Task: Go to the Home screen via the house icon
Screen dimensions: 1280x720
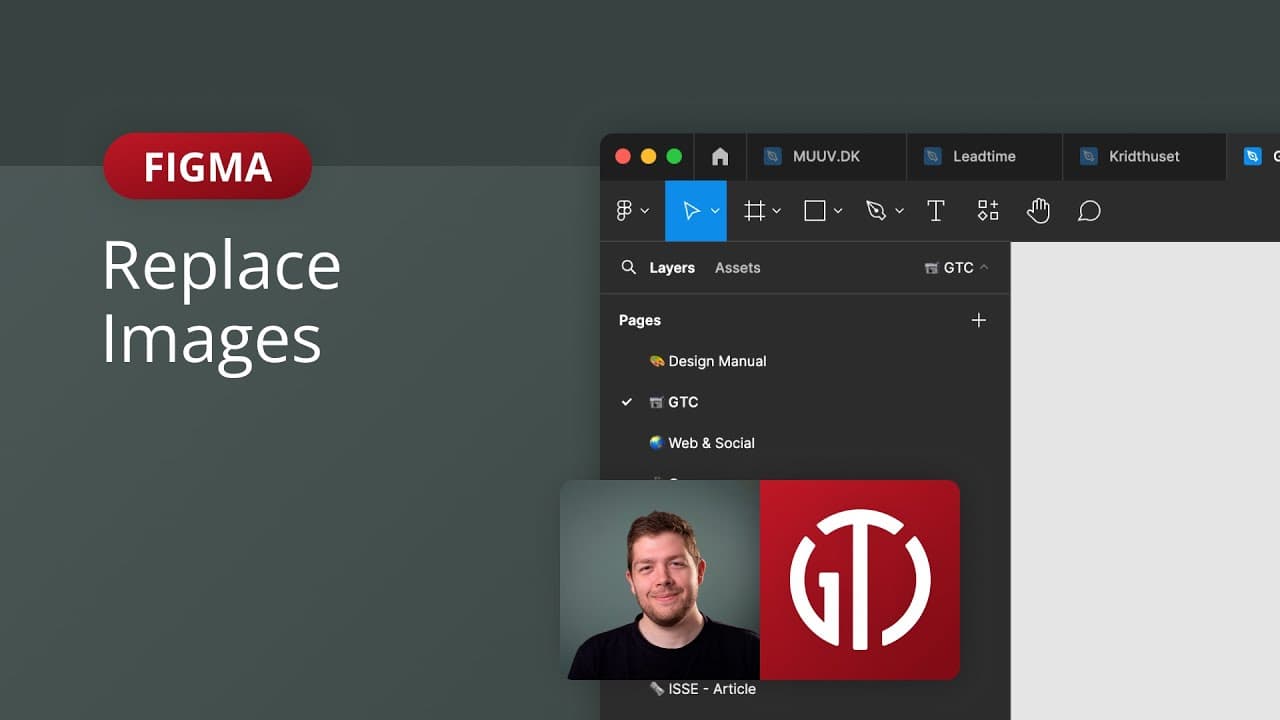Action: point(720,156)
